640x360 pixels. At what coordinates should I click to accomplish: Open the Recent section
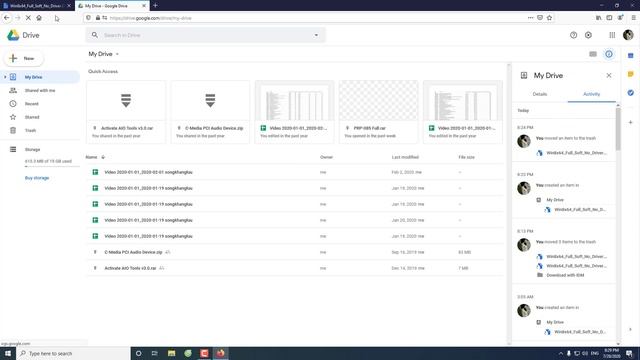(x=31, y=104)
